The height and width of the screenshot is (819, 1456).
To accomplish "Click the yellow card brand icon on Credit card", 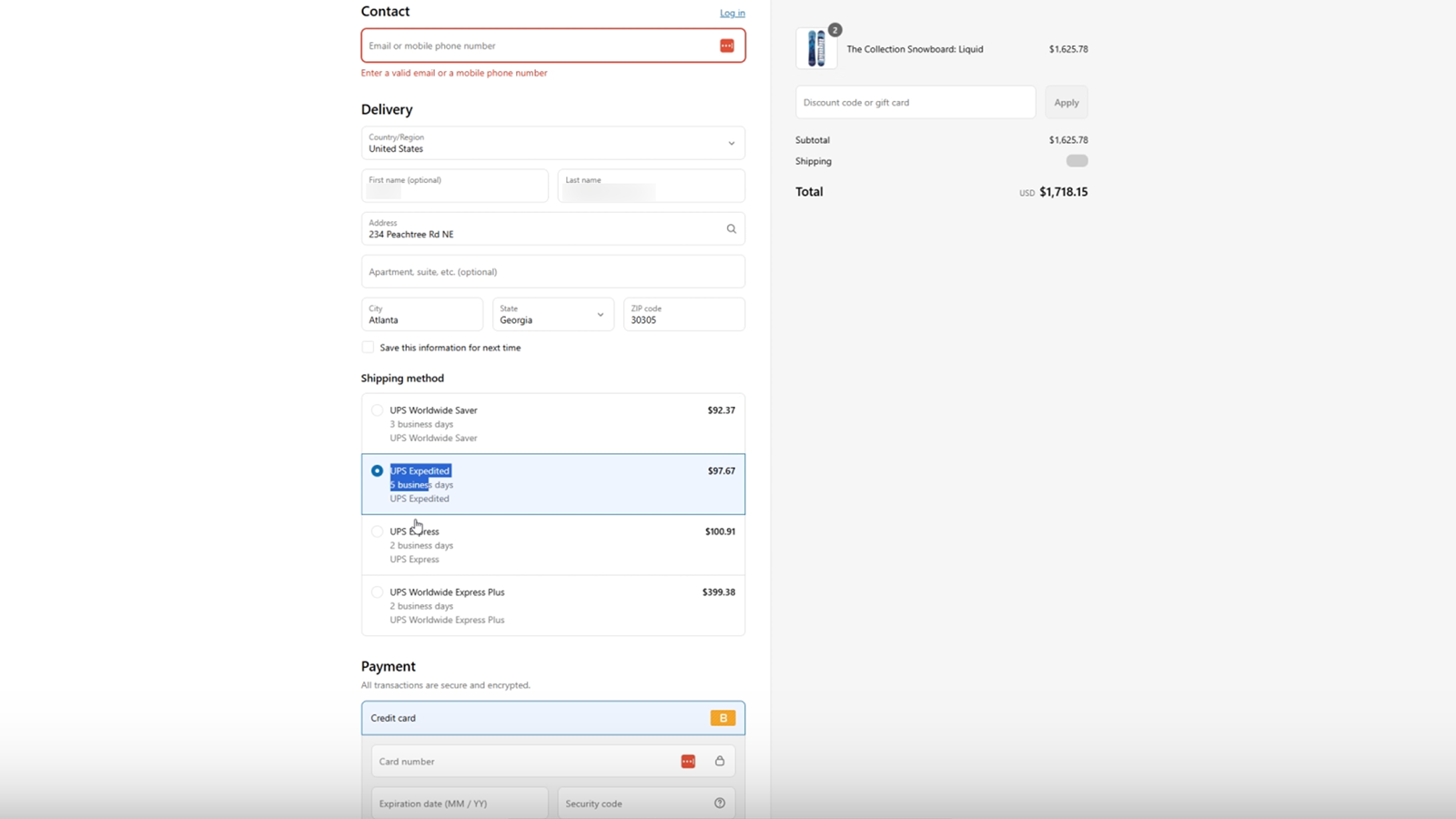I will tap(723, 717).
